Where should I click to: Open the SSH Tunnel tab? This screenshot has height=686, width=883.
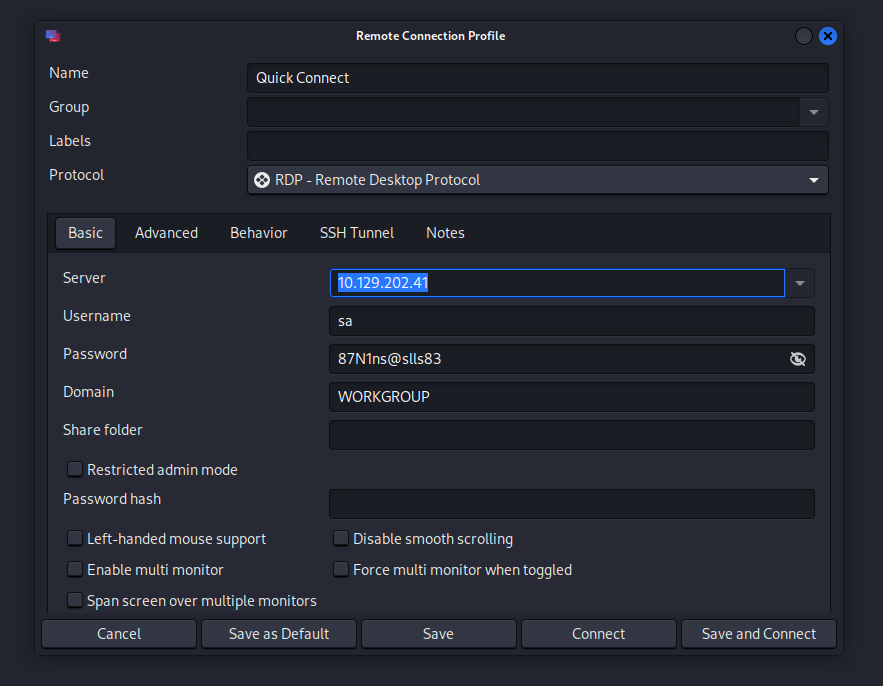pyautogui.click(x=357, y=233)
